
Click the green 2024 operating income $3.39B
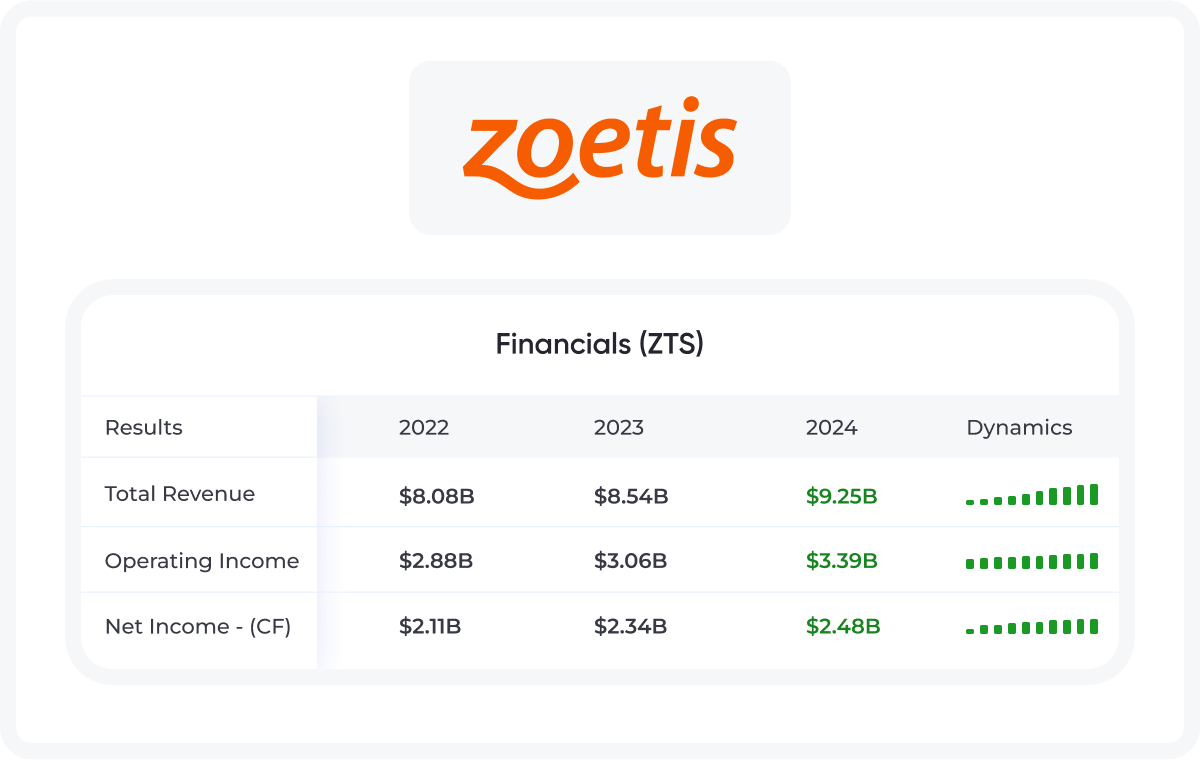coord(842,561)
